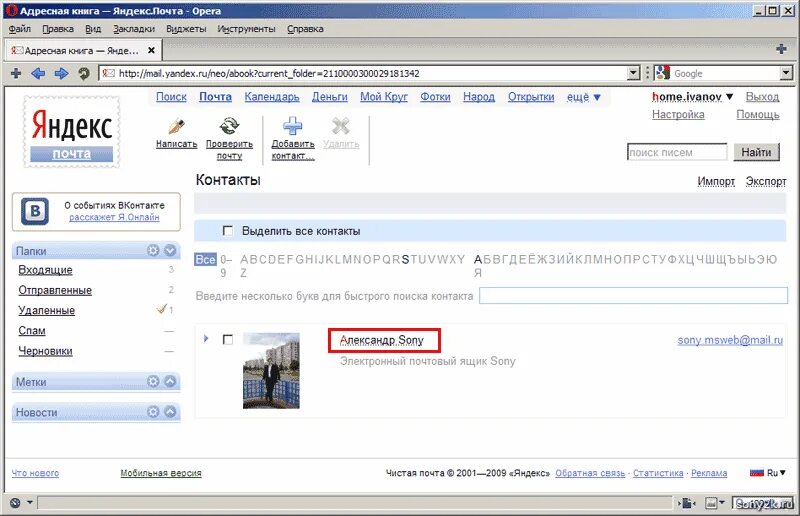Open the Ru language dropdown

776,473
